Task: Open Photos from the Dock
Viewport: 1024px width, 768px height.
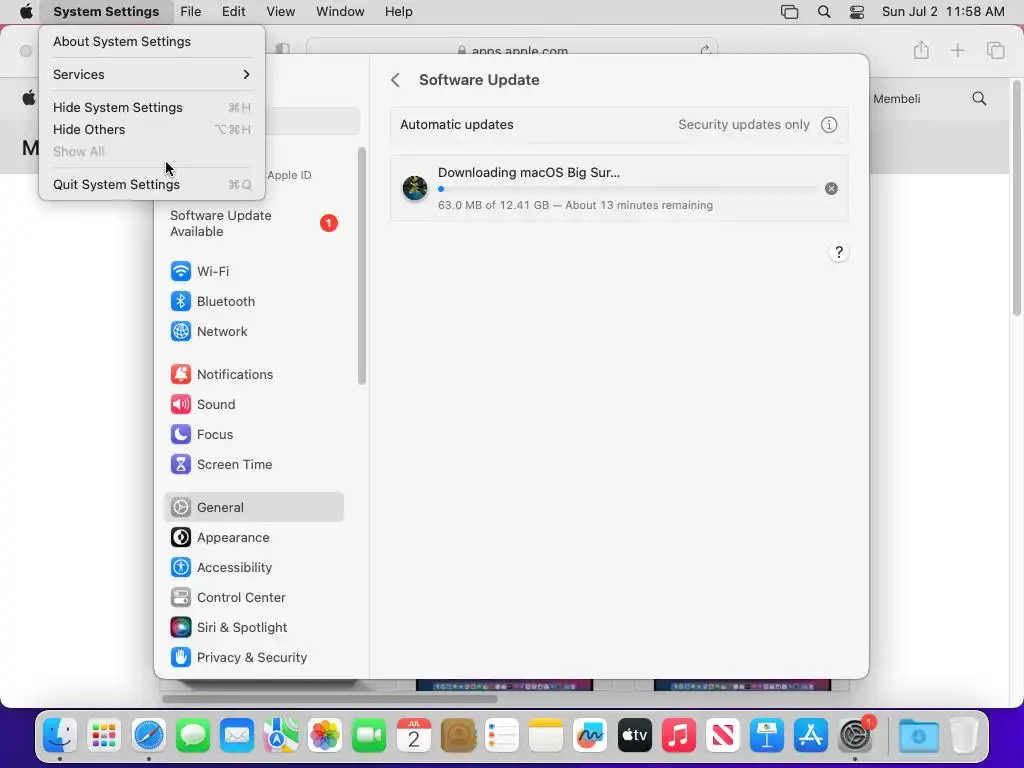Action: [x=325, y=736]
